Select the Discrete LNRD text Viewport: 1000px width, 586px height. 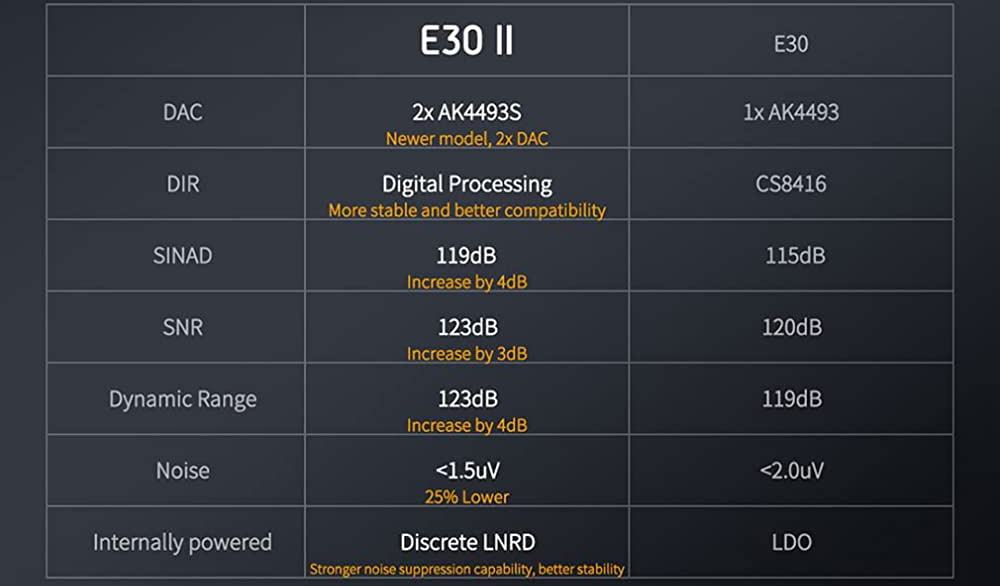(x=467, y=543)
